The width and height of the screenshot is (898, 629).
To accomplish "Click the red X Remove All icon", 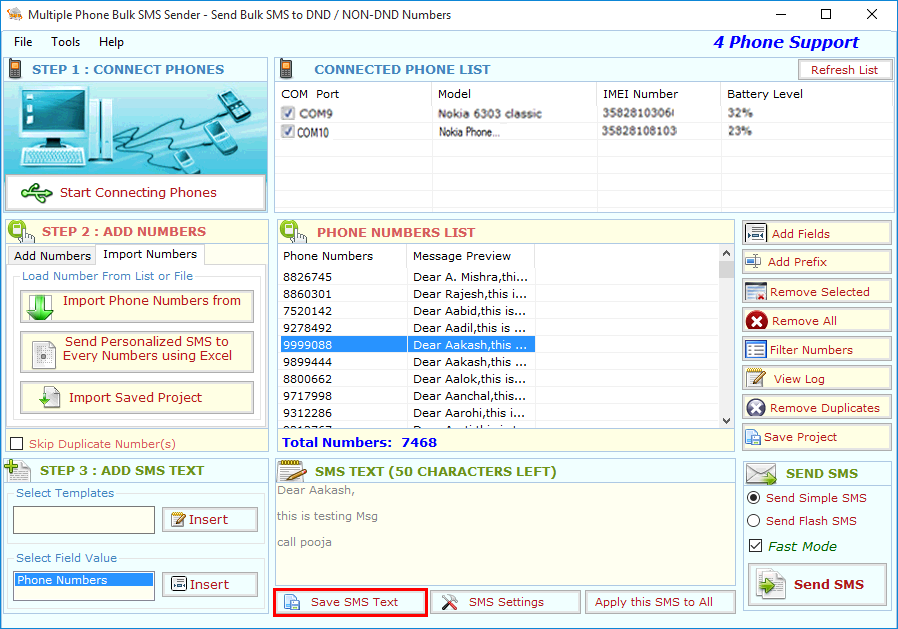I will 757,321.
